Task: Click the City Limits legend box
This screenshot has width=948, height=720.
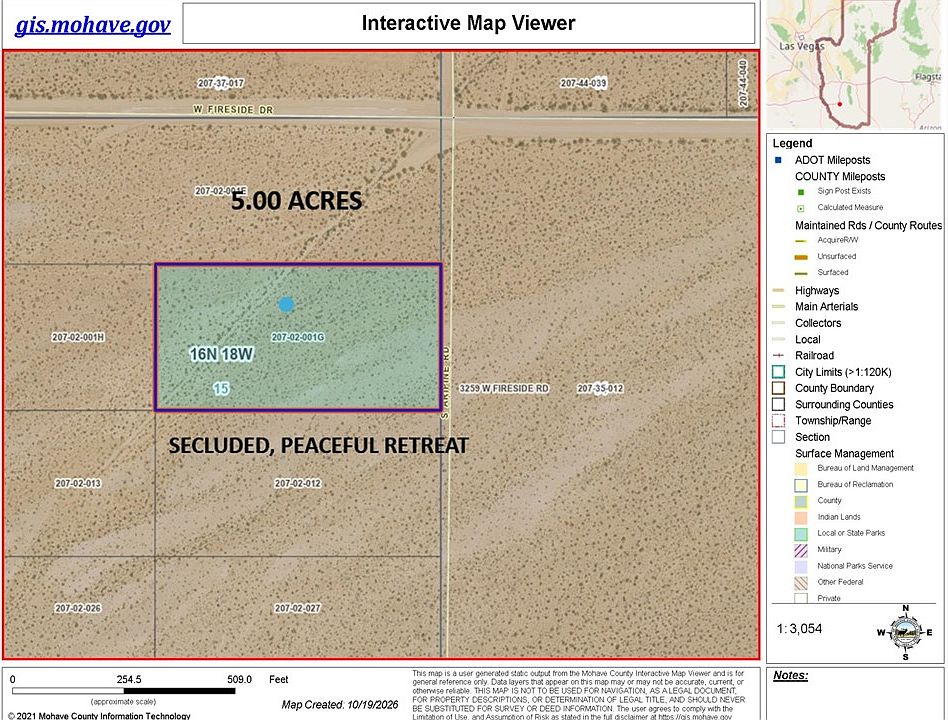Action: (779, 372)
